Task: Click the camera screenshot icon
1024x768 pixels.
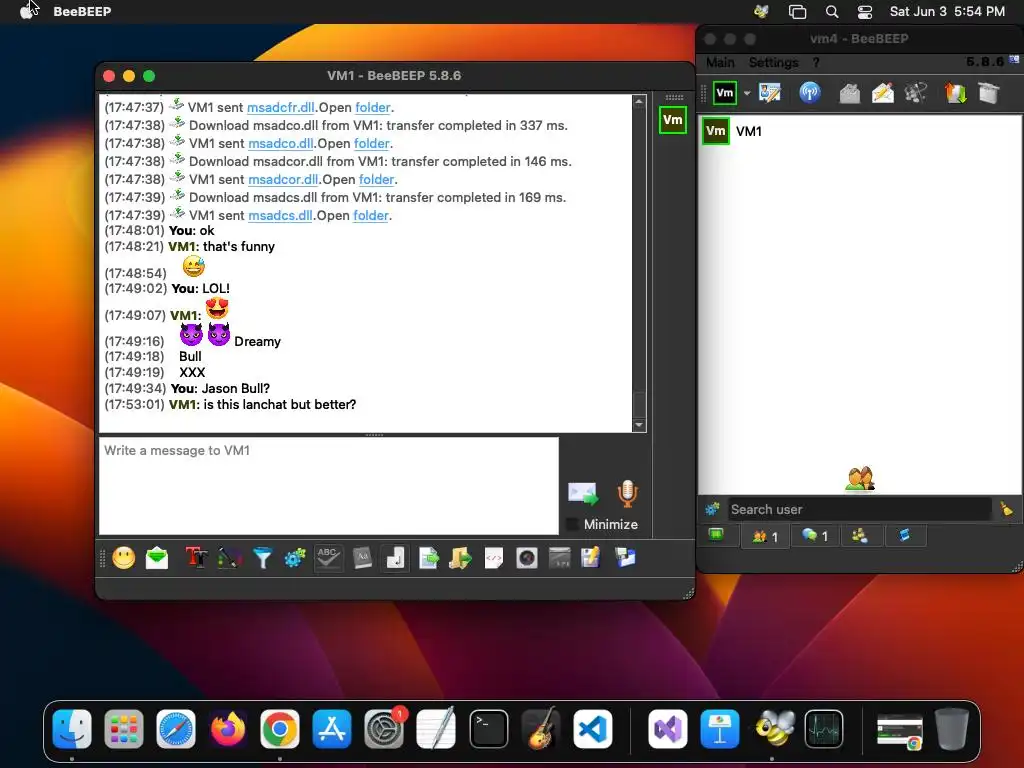Action: point(526,558)
